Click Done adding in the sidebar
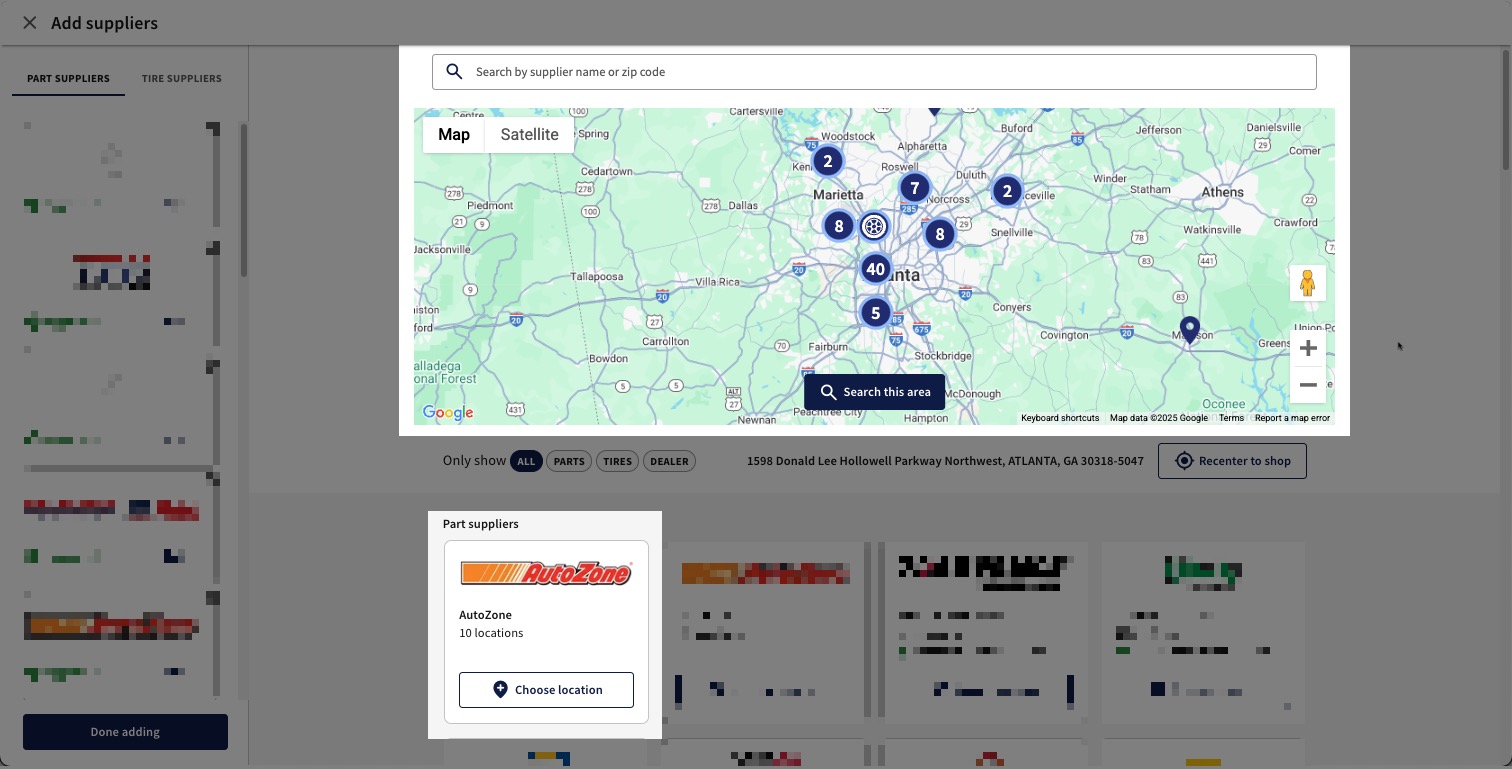This screenshot has width=1512, height=769. coord(124,731)
